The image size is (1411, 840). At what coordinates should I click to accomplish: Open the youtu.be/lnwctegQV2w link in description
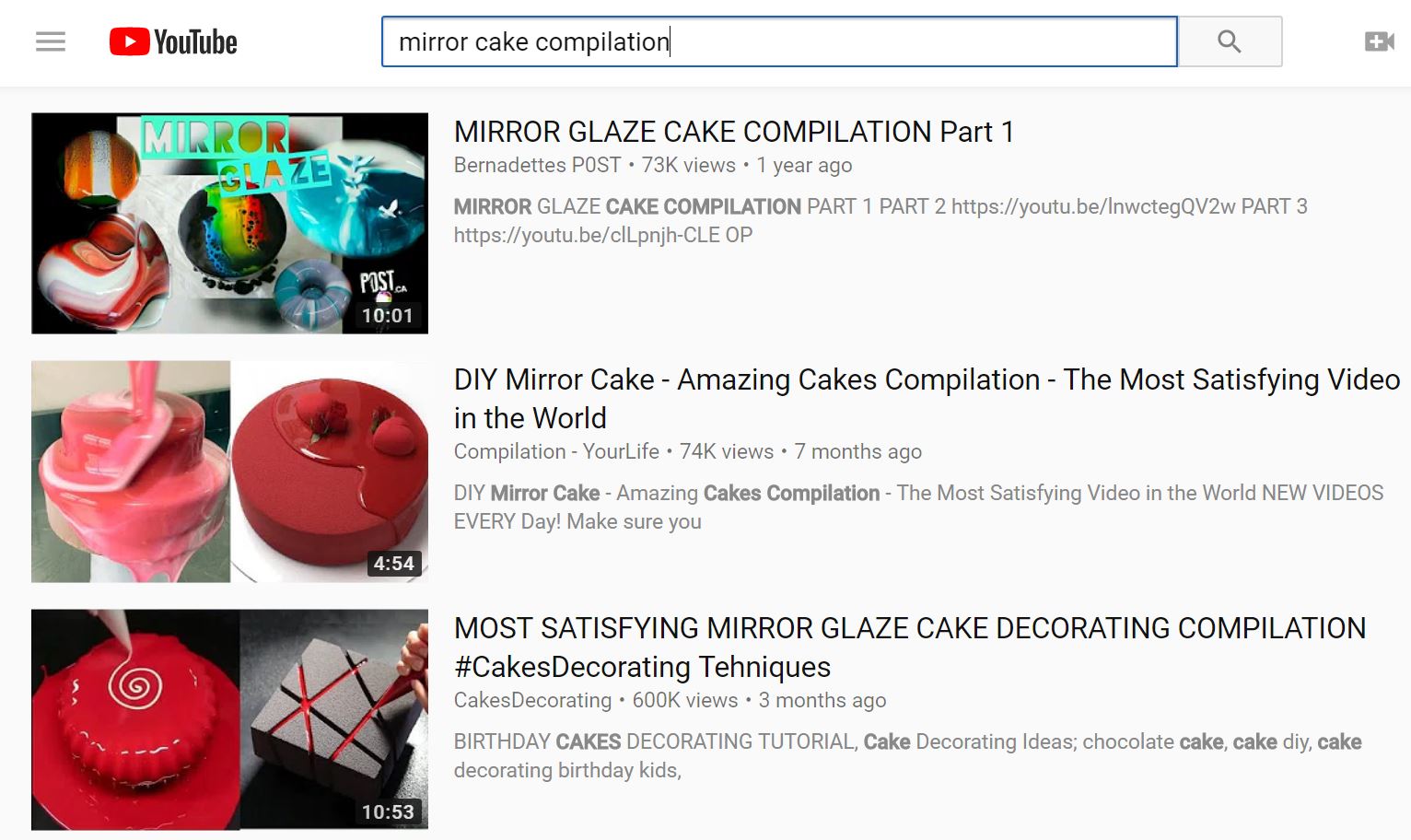tap(1093, 206)
